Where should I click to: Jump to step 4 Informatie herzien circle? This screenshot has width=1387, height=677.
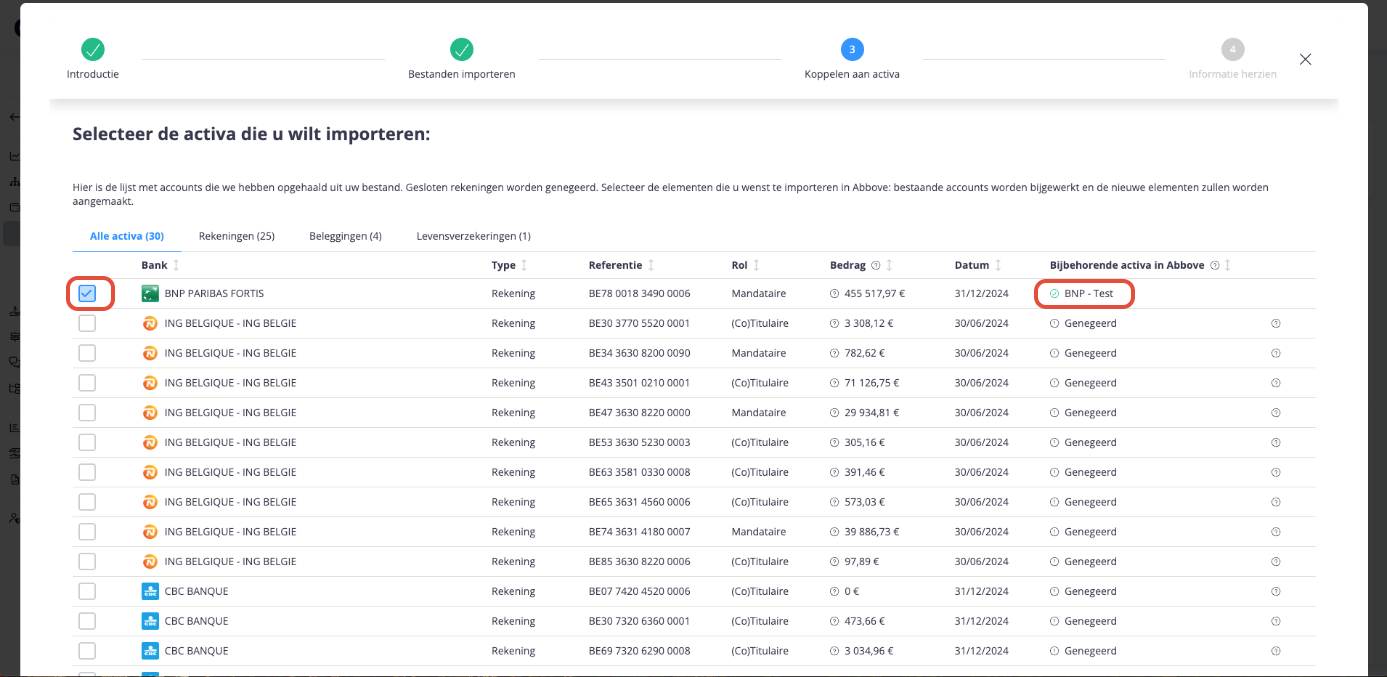point(1232,49)
